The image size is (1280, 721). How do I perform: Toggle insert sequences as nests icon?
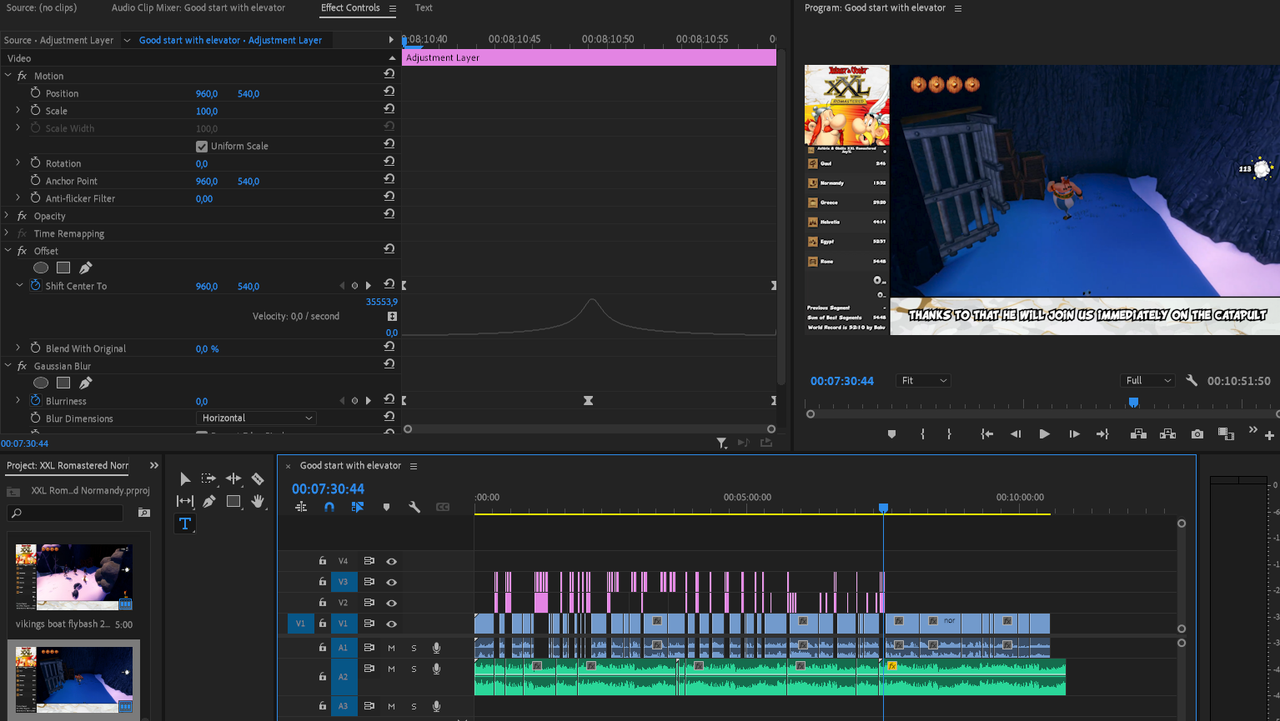(301, 507)
